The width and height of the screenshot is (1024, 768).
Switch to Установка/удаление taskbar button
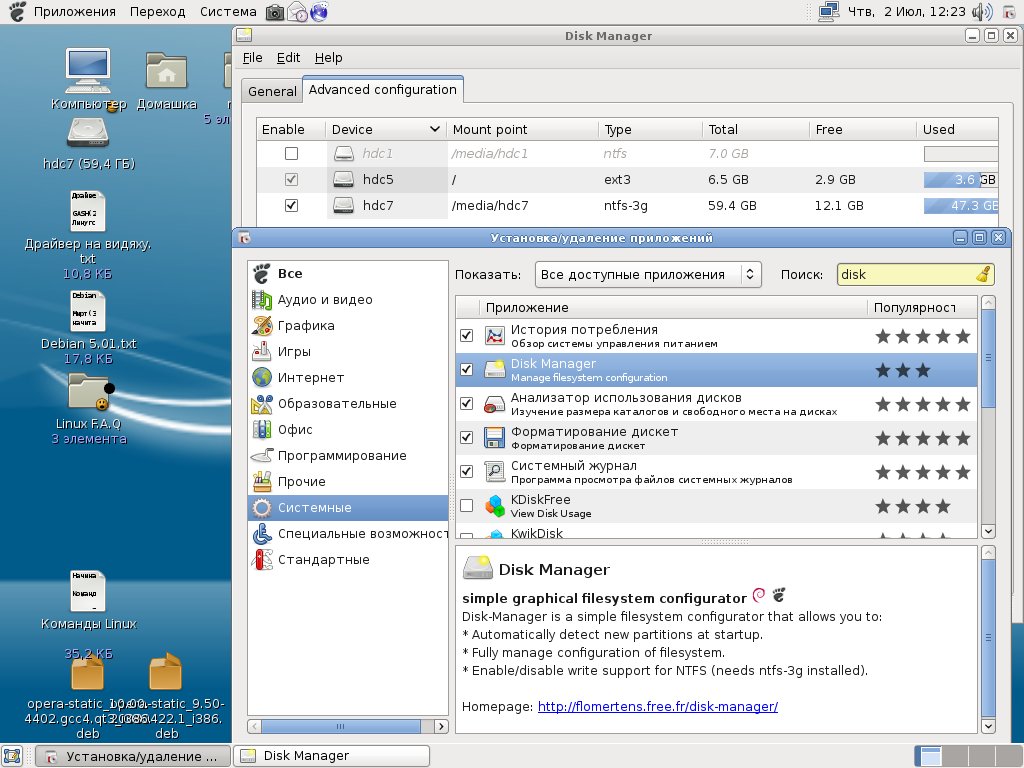coord(133,756)
